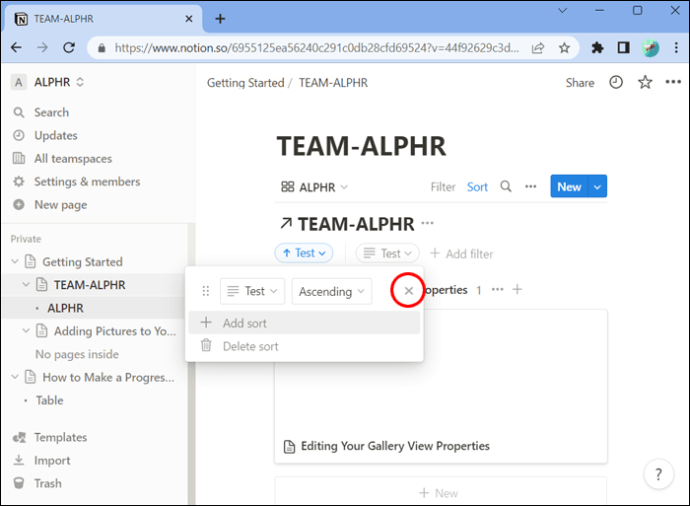Open the browser extensions puzzle icon
The image size is (690, 506).
pyautogui.click(x=597, y=48)
